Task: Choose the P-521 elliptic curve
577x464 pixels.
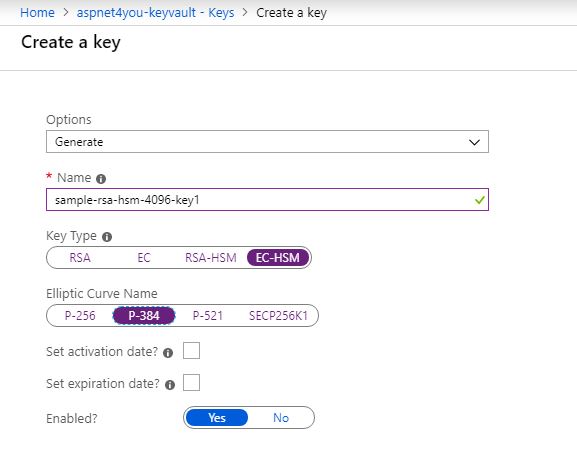Action: point(208,316)
